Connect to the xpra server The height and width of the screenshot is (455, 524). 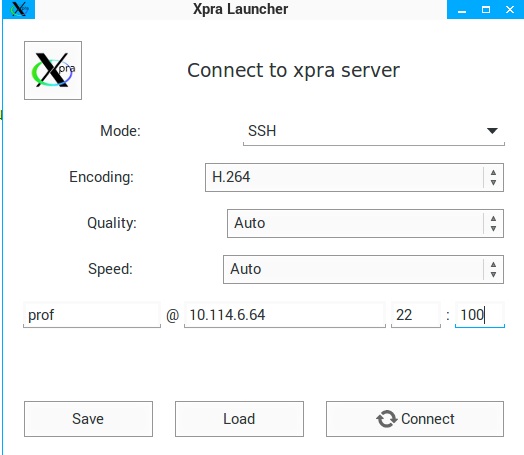pos(415,419)
